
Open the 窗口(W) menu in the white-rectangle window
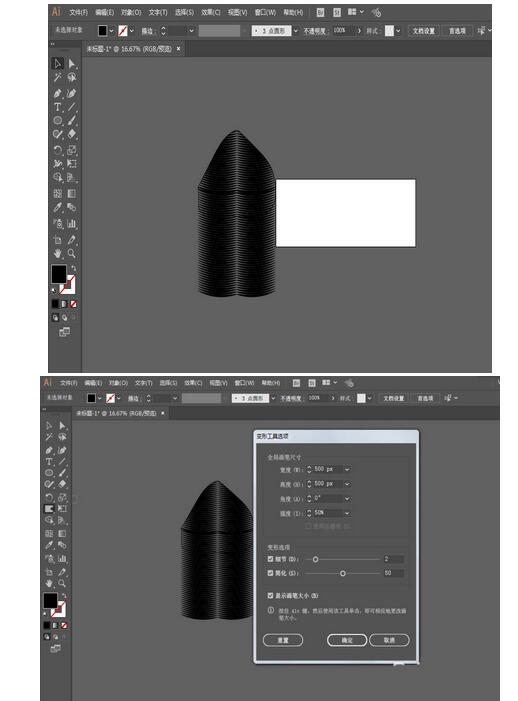[265, 13]
